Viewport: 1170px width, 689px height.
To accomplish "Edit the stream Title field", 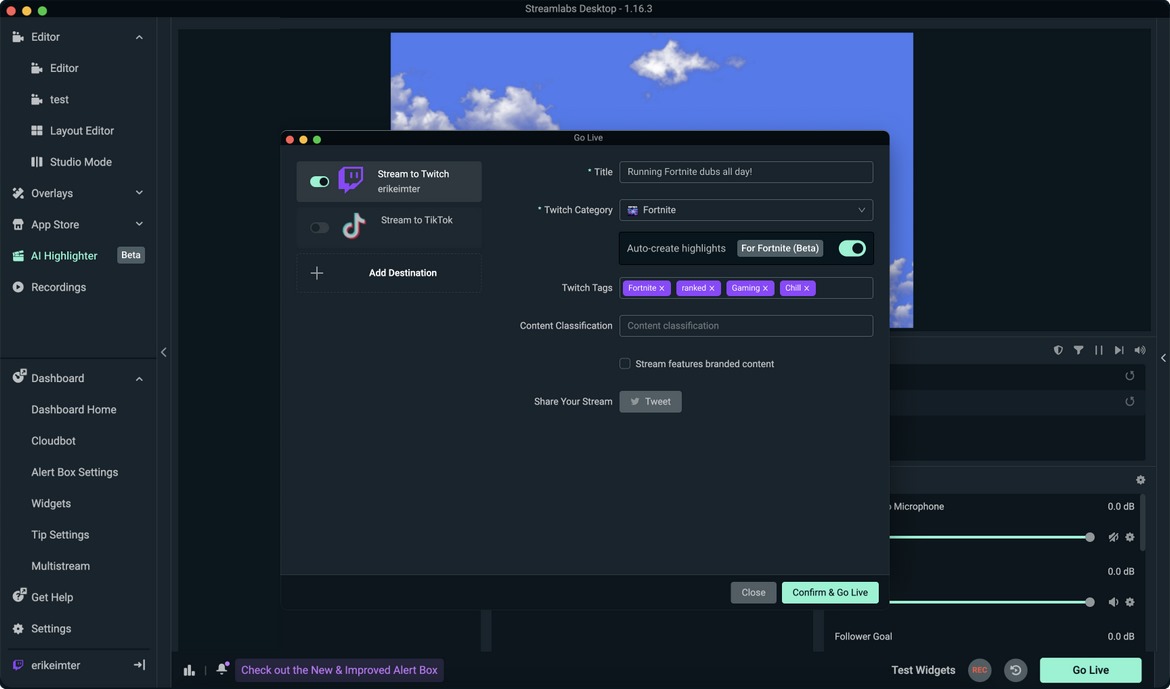I will 746,172.
